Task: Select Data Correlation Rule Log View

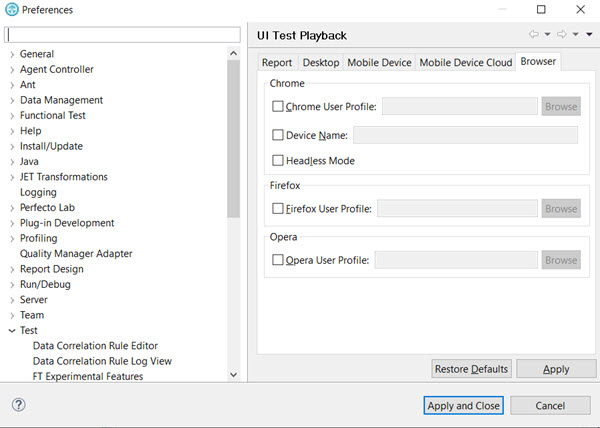Action: (102, 361)
